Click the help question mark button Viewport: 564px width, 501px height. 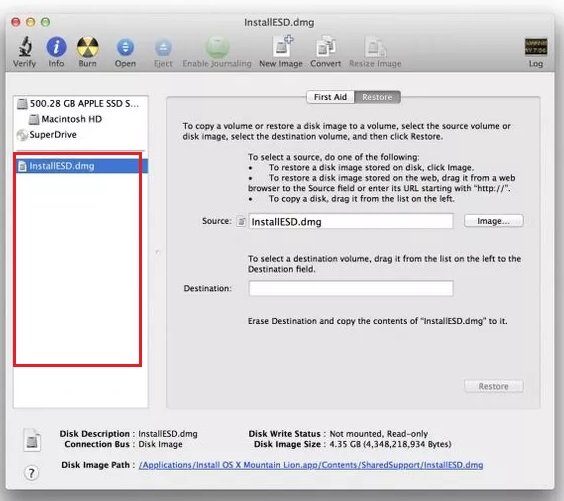(x=31, y=473)
